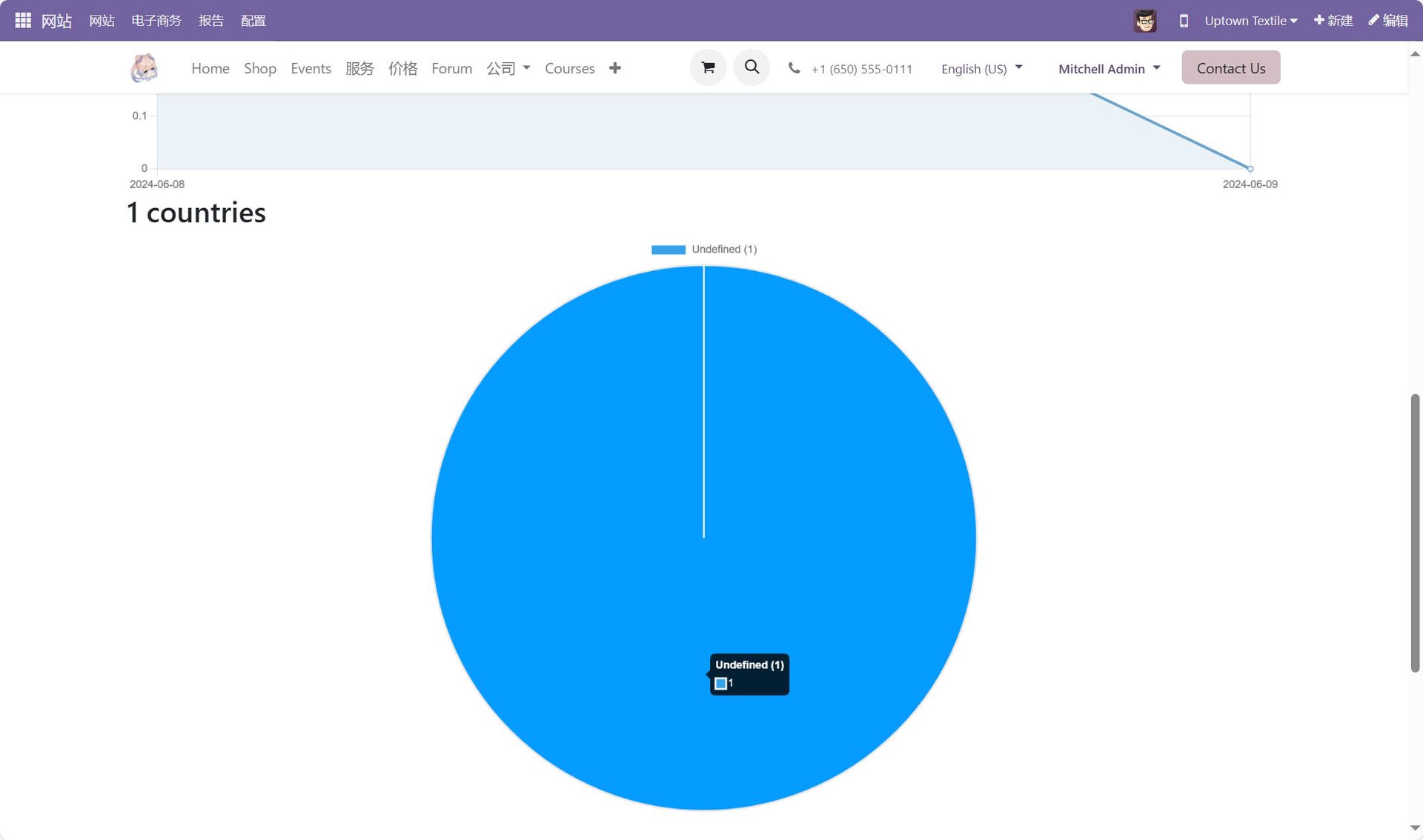Open the Events page link
Screen dimensions: 1423x840
click(x=311, y=68)
